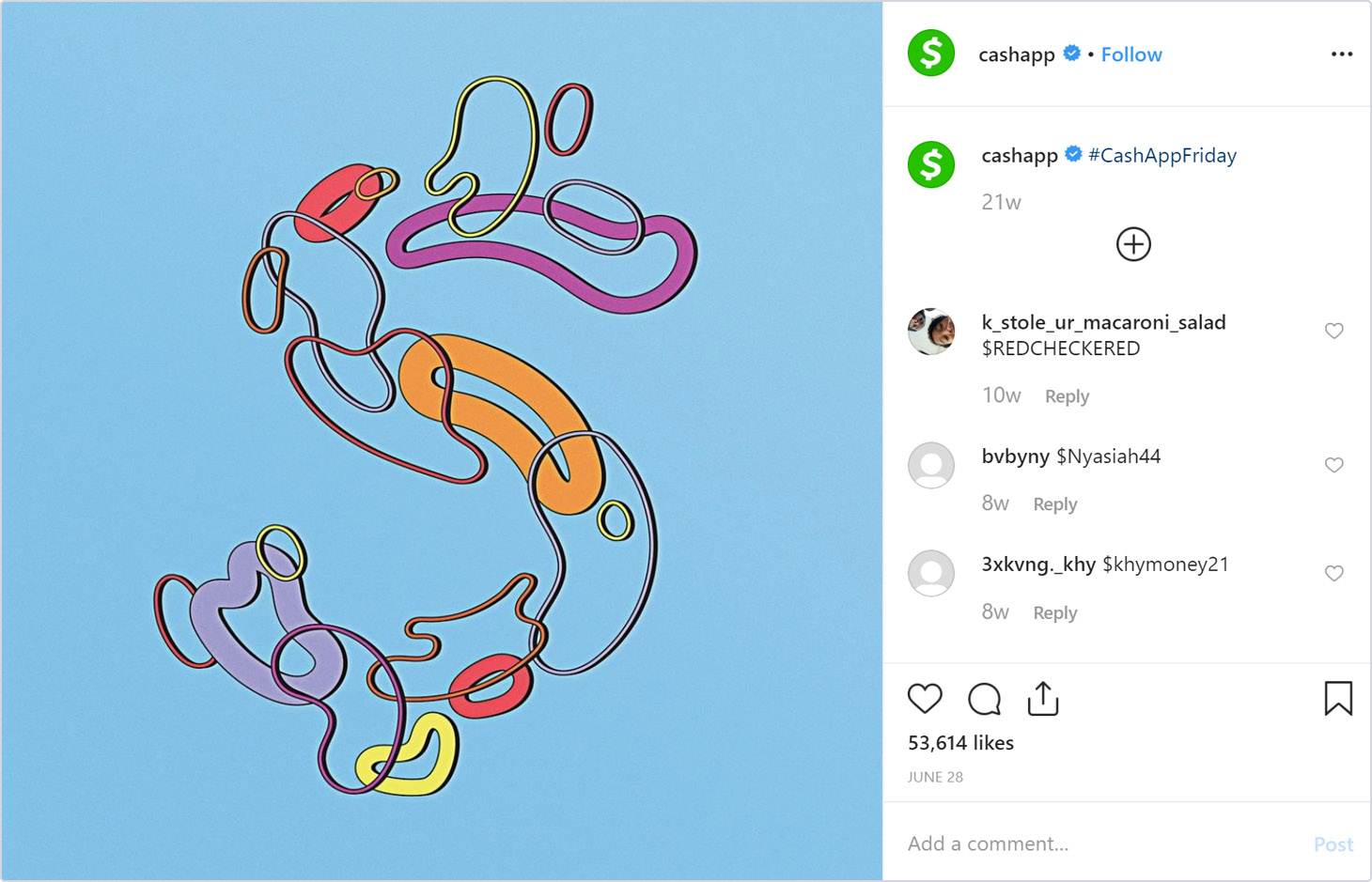Open the comment bubble icon

984,699
